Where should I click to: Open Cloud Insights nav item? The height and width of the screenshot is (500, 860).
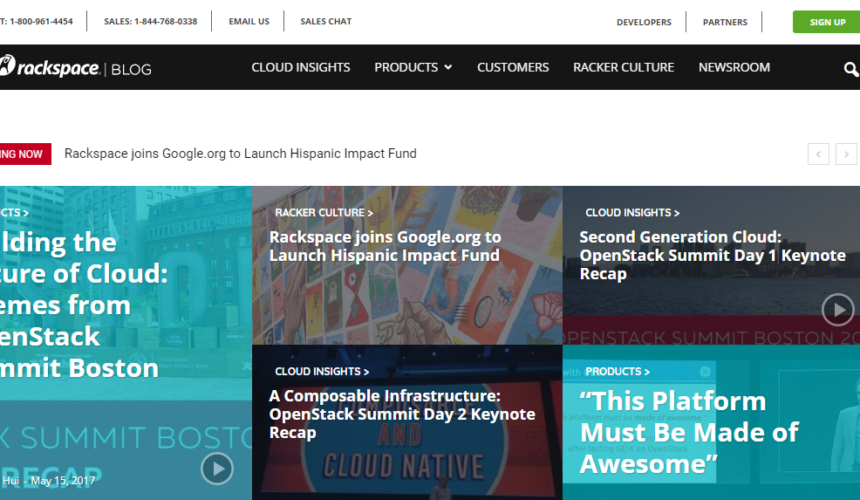pos(301,67)
